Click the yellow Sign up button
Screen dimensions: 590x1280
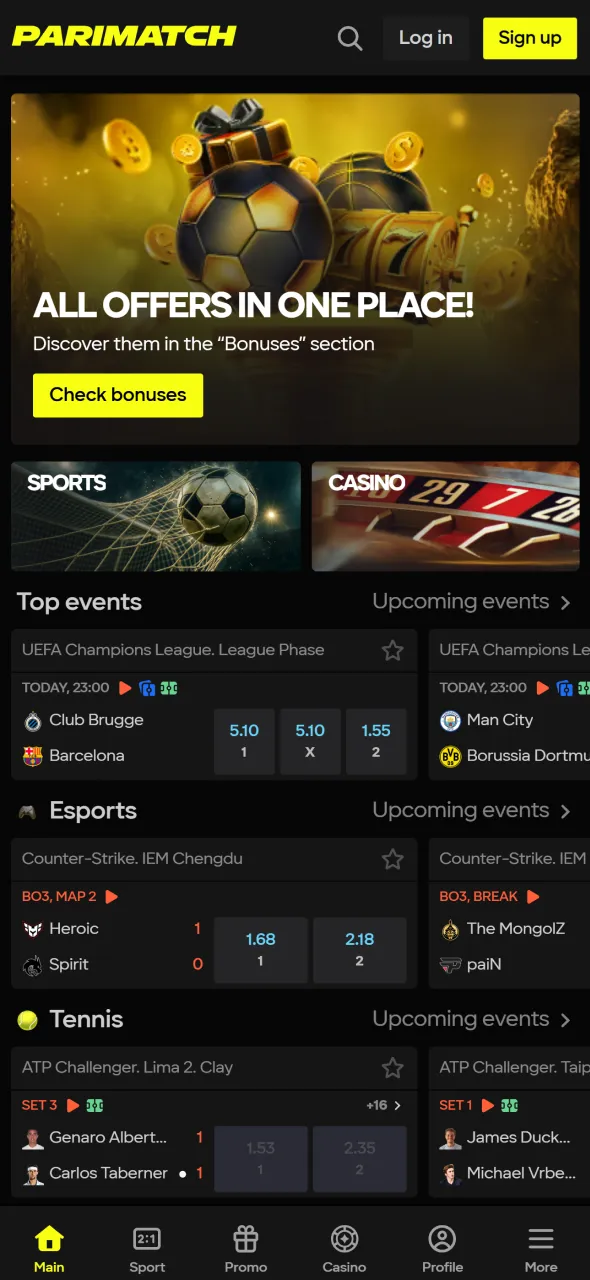[530, 38]
